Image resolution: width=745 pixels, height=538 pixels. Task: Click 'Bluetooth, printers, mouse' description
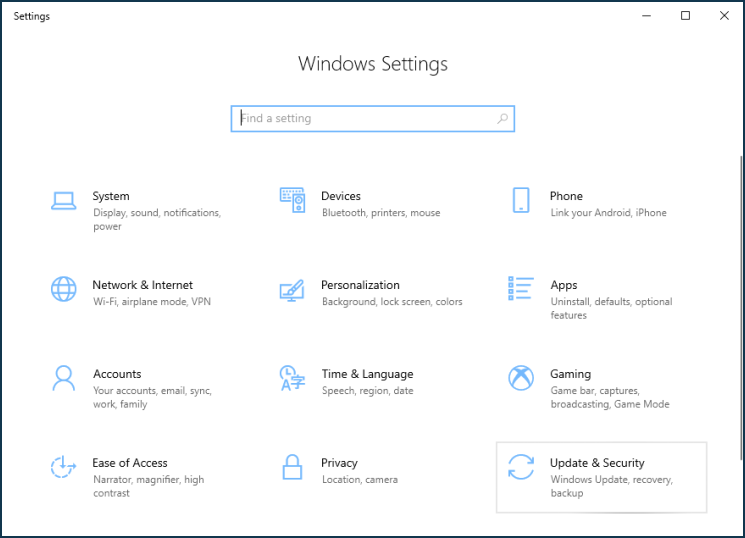[381, 212]
